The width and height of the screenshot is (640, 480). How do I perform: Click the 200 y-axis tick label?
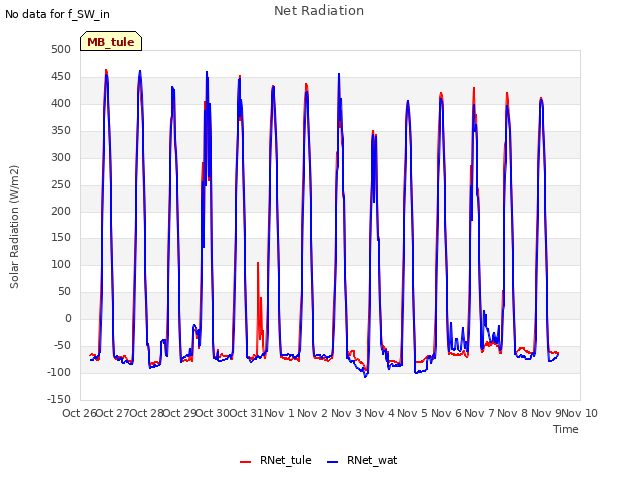[61, 211]
